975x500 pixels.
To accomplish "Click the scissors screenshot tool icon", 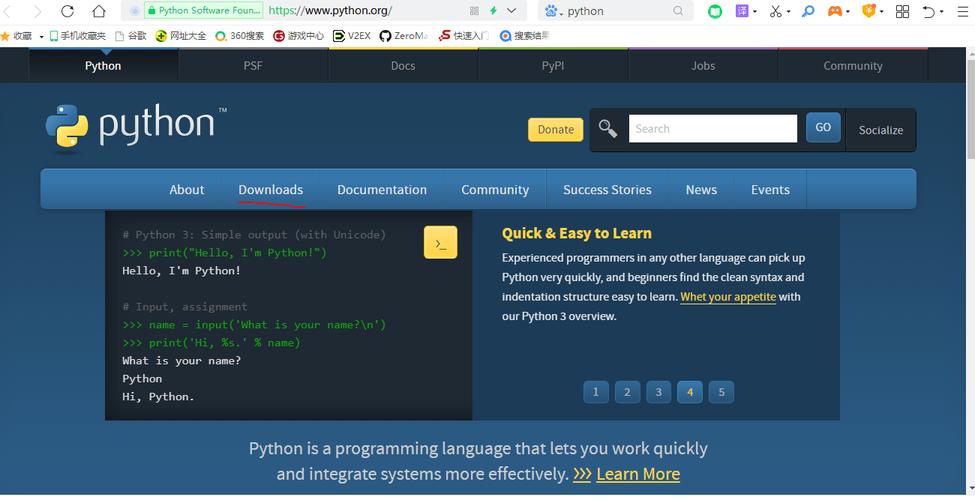I will coord(775,11).
